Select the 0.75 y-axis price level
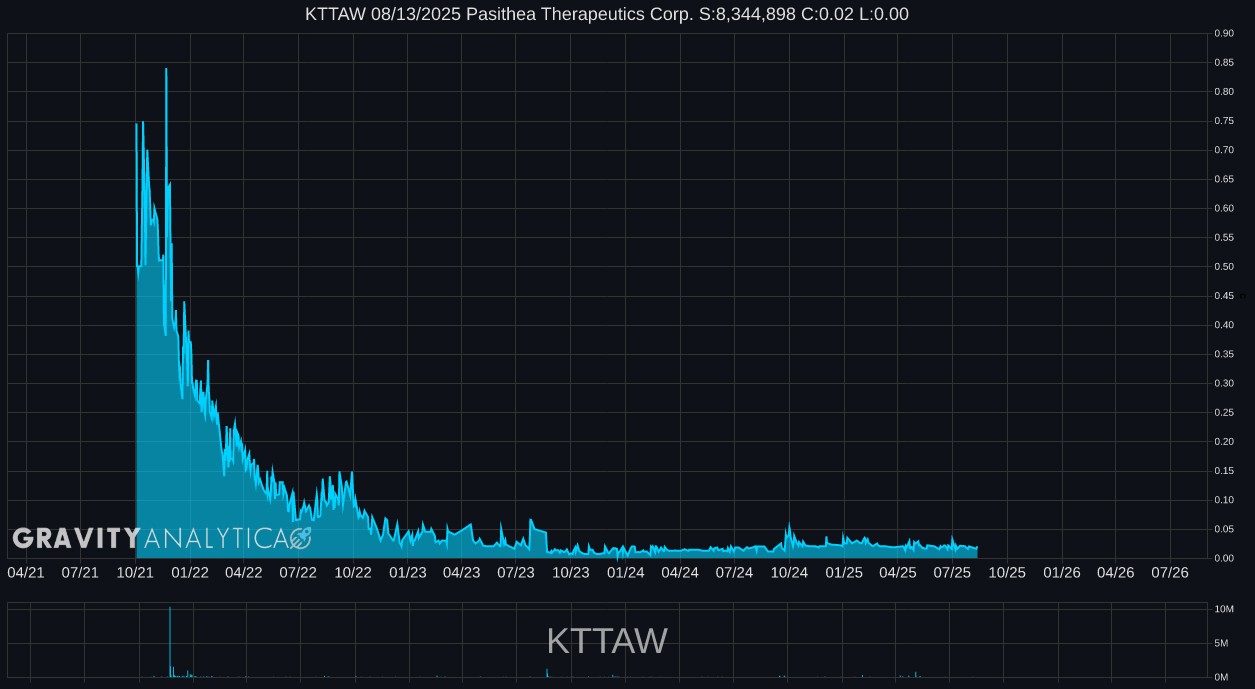Image resolution: width=1255 pixels, height=689 pixels. pyautogui.click(x=1224, y=121)
